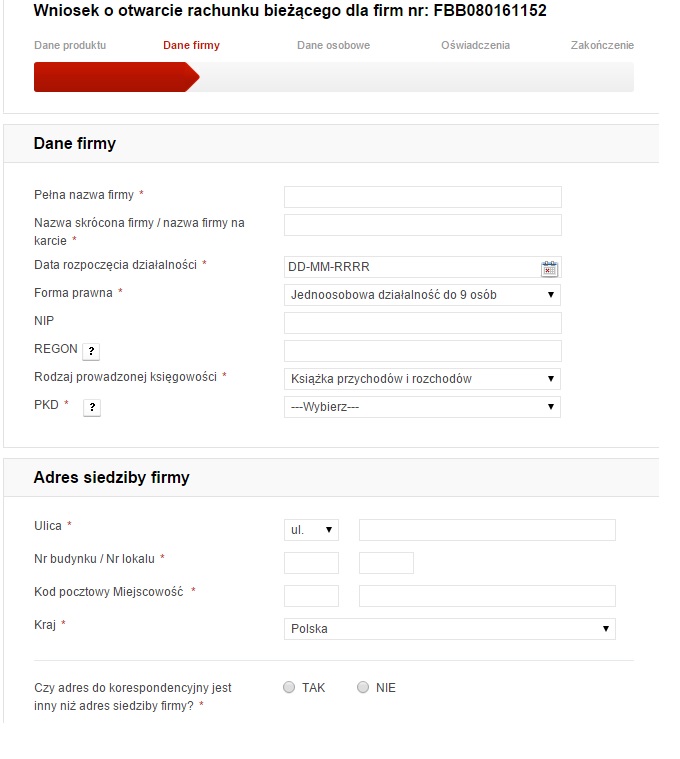Expand the PKD Wybierz dropdown

(422, 407)
